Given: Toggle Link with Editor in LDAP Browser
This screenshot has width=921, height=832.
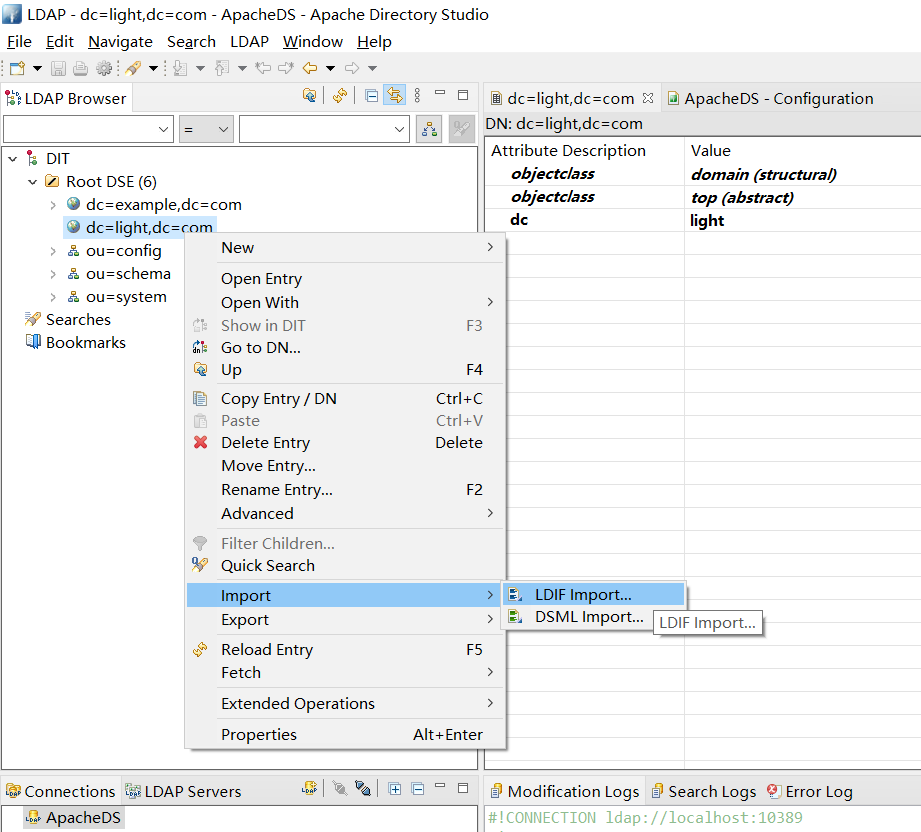Looking at the screenshot, I should pos(395,96).
